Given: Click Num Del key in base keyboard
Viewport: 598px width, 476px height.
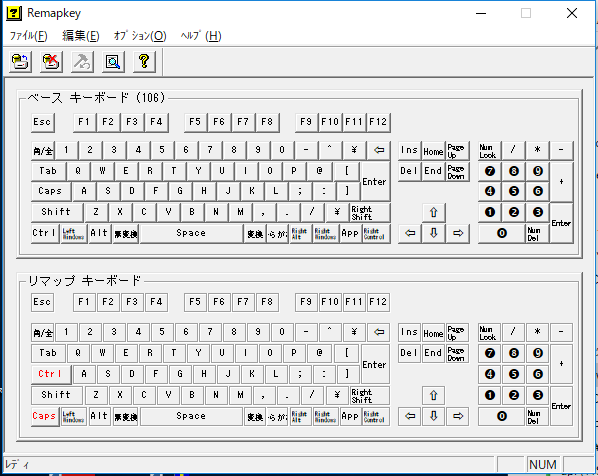Looking at the screenshot, I should point(538,233).
